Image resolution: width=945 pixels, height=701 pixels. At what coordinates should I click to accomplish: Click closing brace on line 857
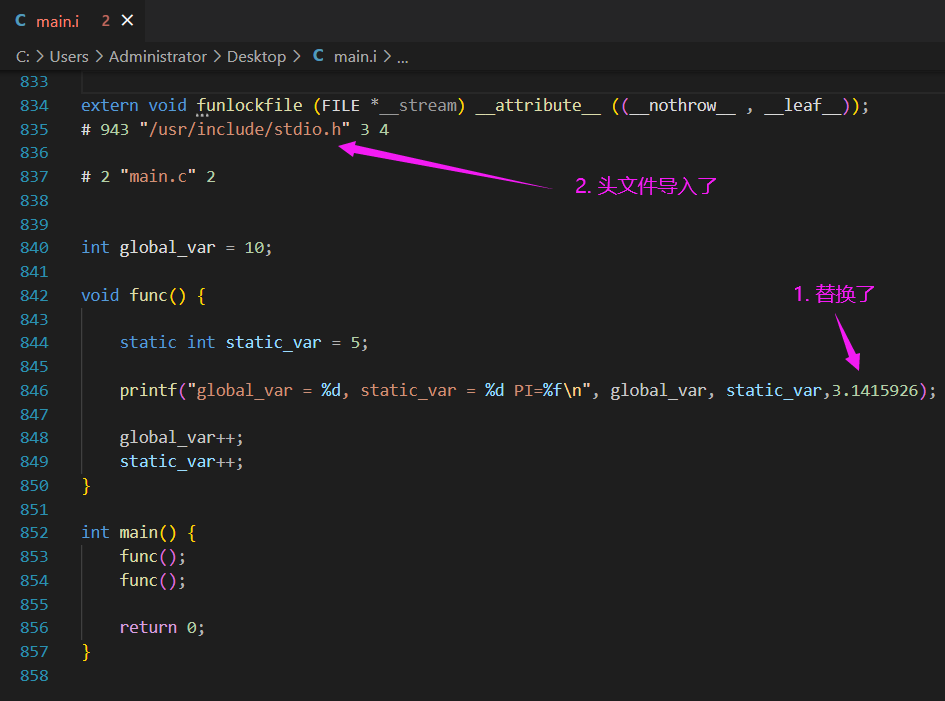point(86,652)
